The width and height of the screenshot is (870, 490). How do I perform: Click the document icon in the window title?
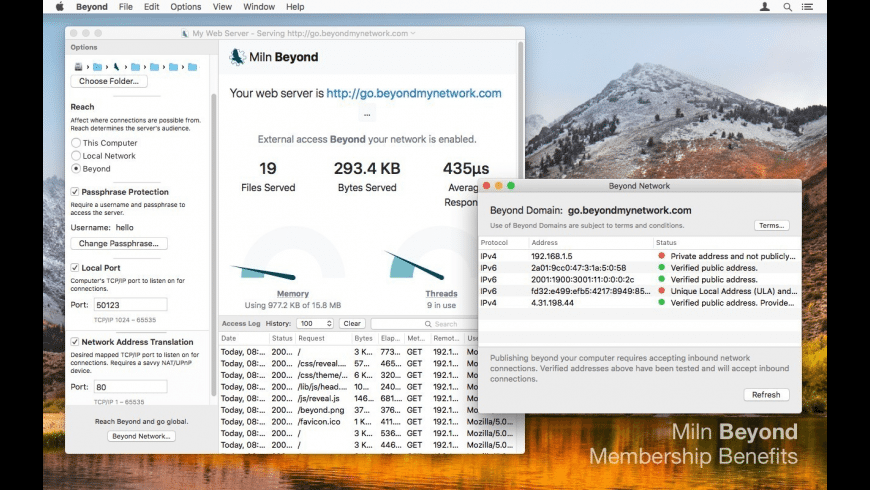[185, 33]
